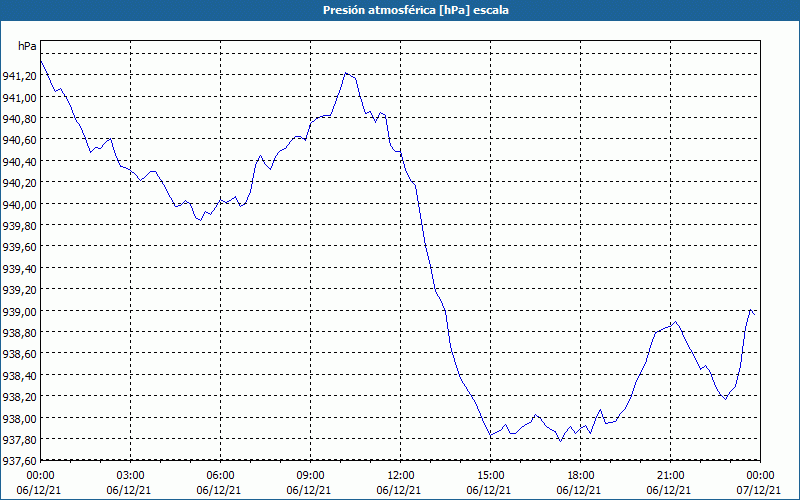Select the 06/12/21 date under 18:00
The image size is (800, 500).
pos(579,490)
